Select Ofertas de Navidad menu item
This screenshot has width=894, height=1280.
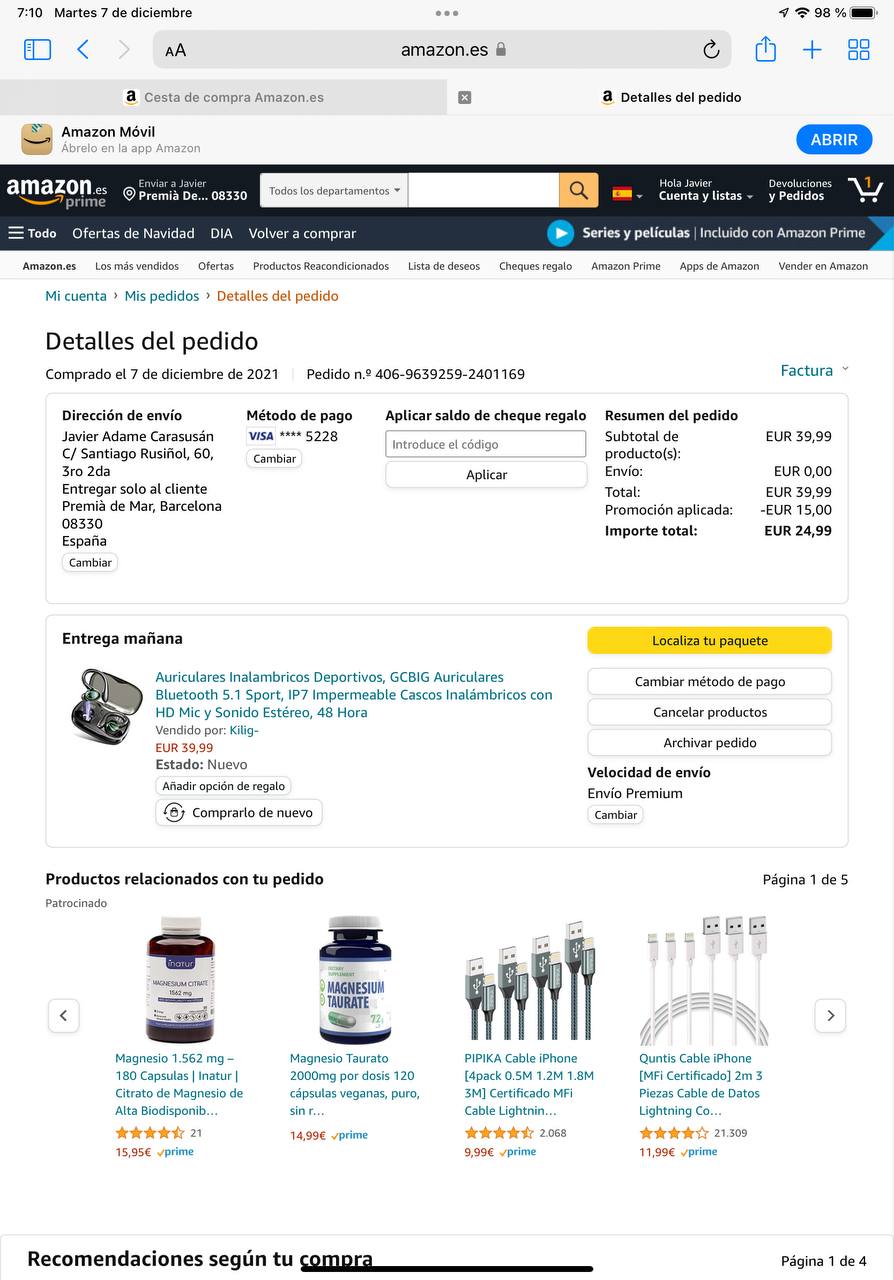click(133, 233)
